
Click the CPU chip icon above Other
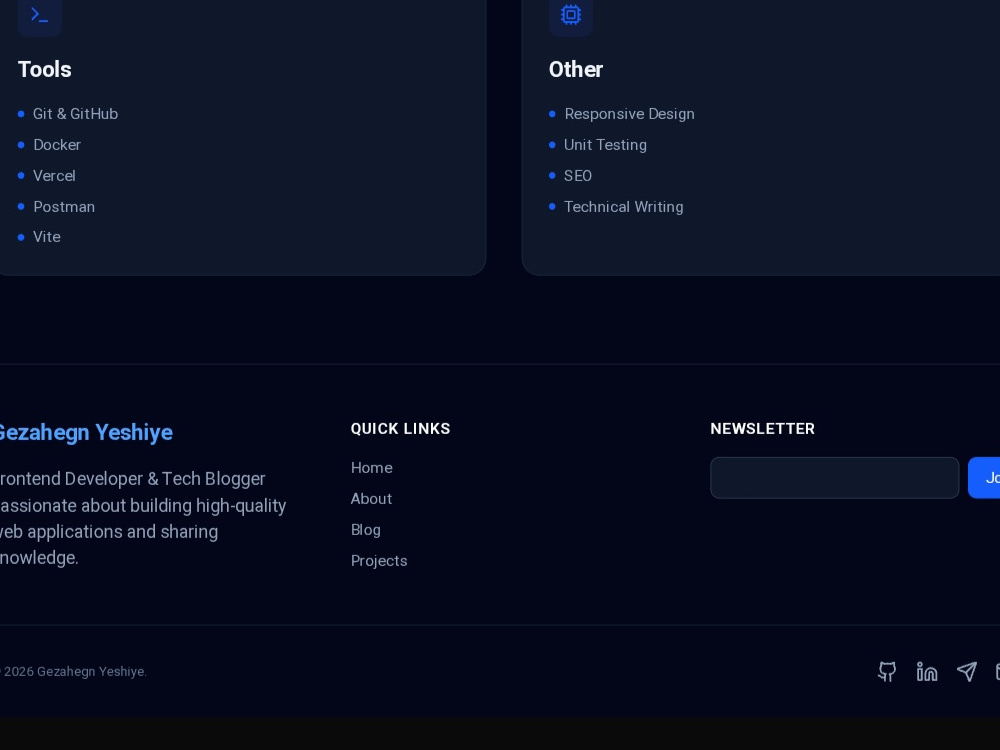571,15
